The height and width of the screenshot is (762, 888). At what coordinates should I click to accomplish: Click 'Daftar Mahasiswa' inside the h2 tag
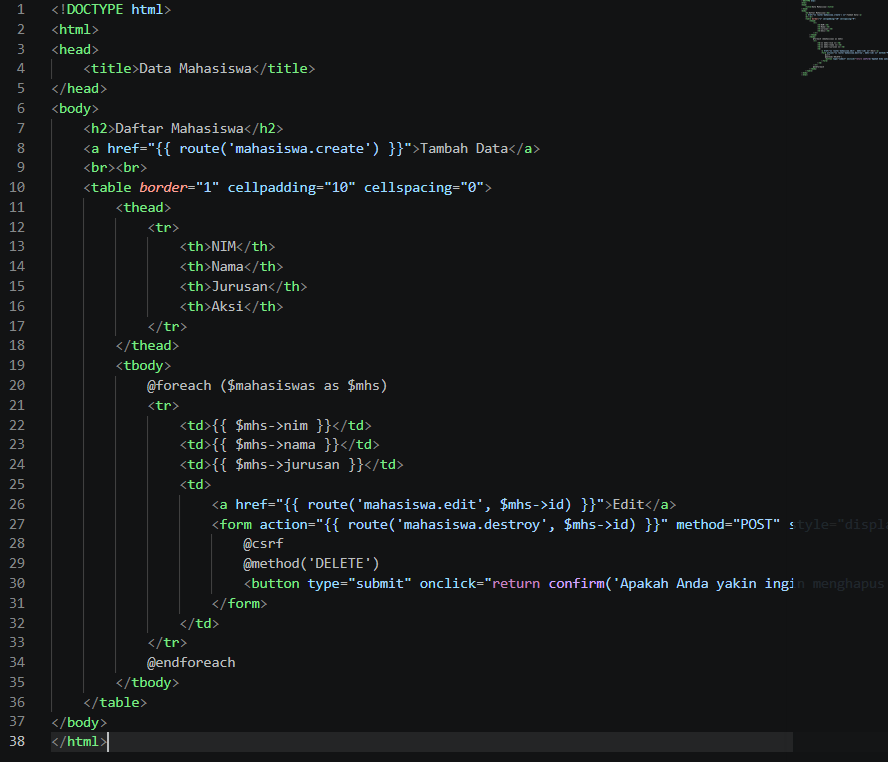tap(180, 129)
